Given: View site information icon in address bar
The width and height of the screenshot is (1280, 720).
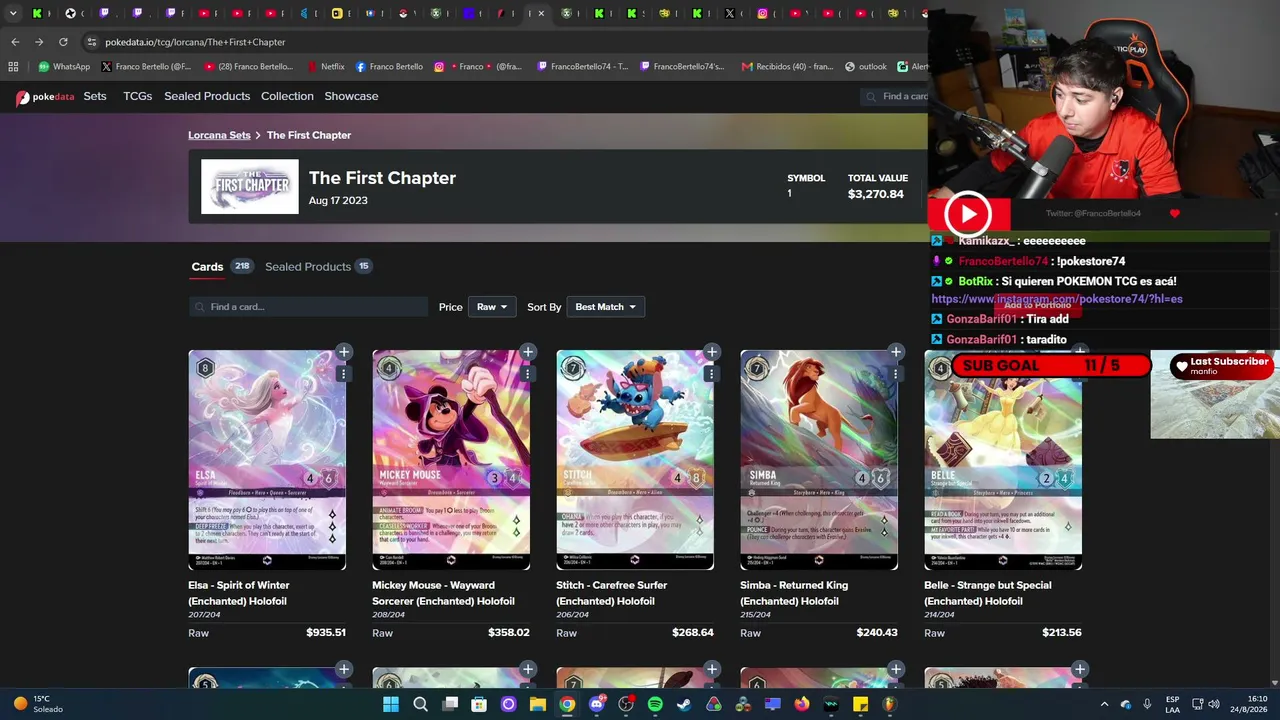Looking at the screenshot, I should (92, 42).
